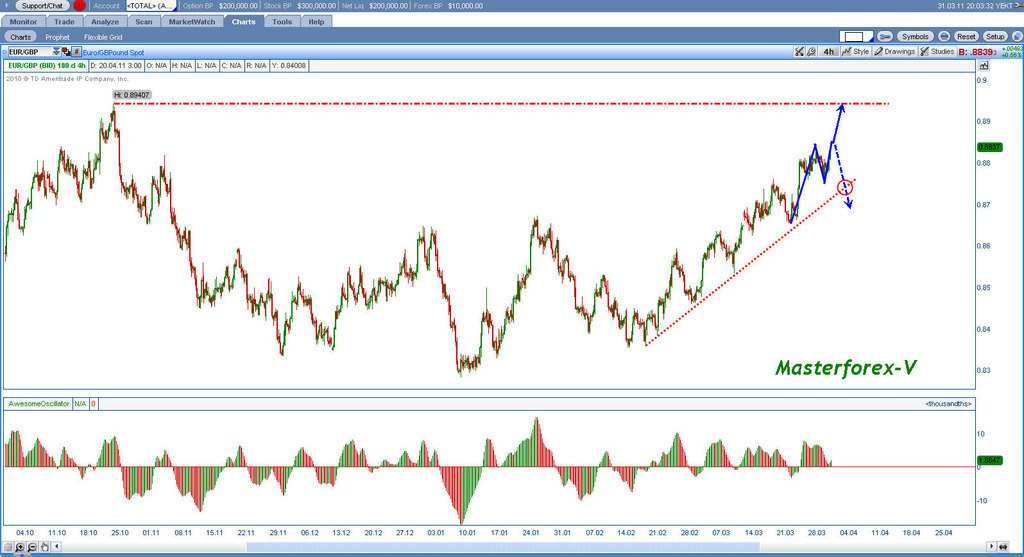Click the 0 value next to AwesomeOscillator
The width and height of the screenshot is (1024, 557).
click(x=93, y=404)
